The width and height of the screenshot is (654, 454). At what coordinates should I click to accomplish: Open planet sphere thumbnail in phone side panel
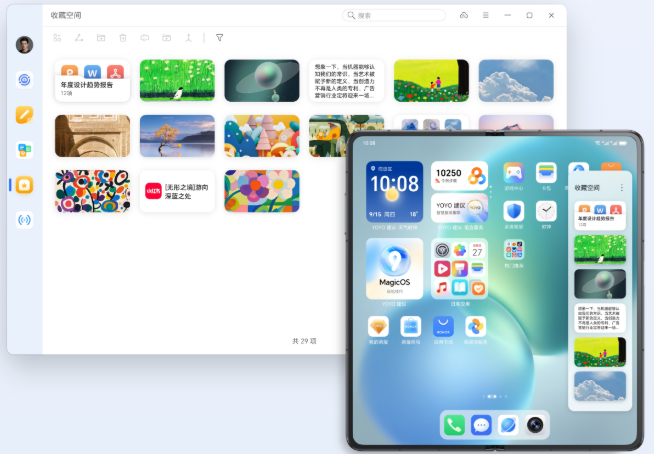(x=600, y=284)
